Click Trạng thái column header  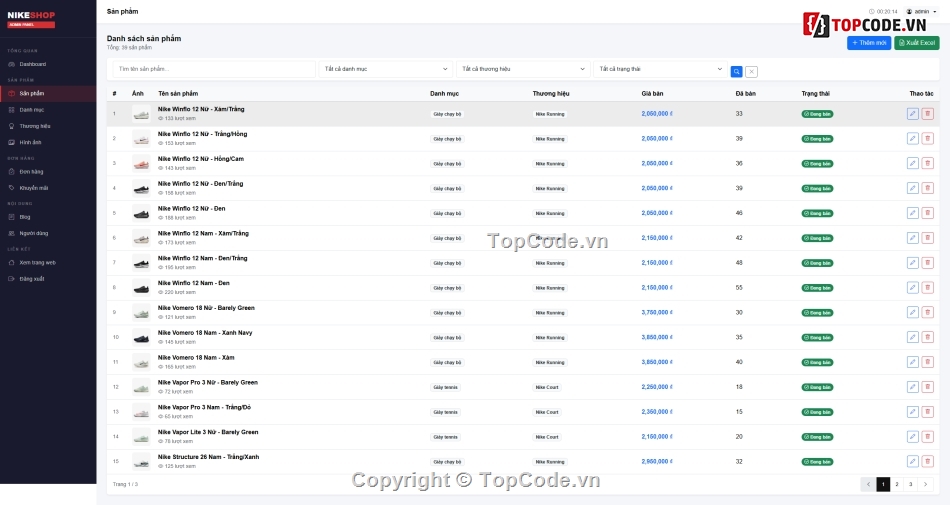[x=815, y=94]
